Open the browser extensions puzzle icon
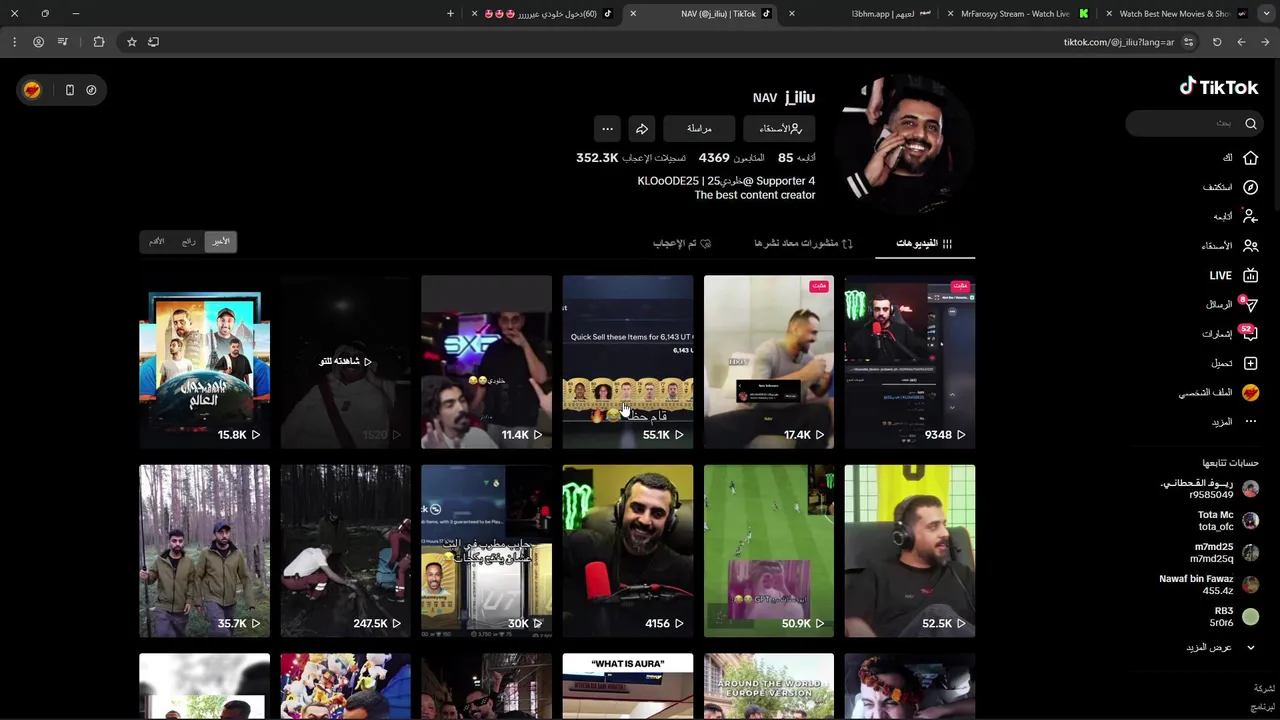Viewport: 1280px width, 720px height. 98,42
